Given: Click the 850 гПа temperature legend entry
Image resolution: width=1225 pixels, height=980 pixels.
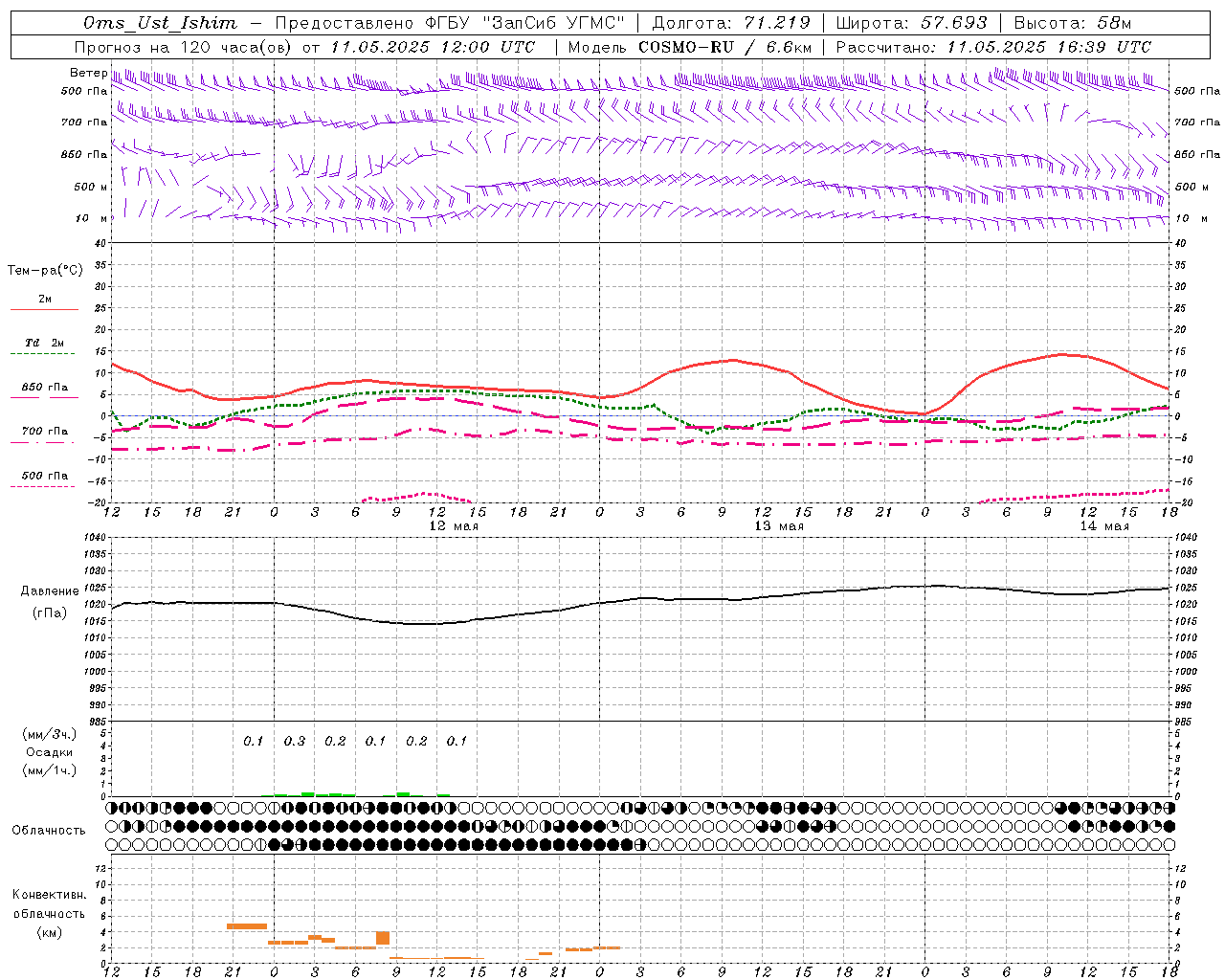Looking at the screenshot, I should tap(45, 388).
